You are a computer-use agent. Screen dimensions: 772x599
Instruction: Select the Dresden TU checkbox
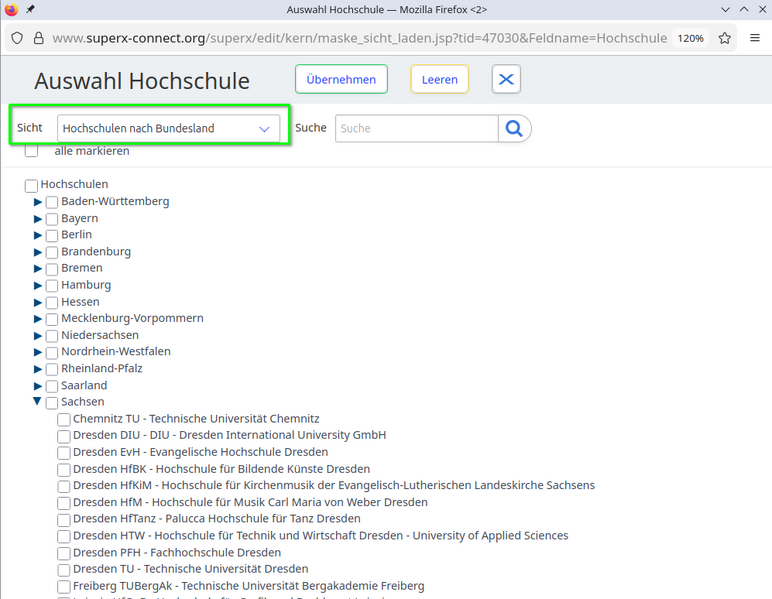coord(64,570)
